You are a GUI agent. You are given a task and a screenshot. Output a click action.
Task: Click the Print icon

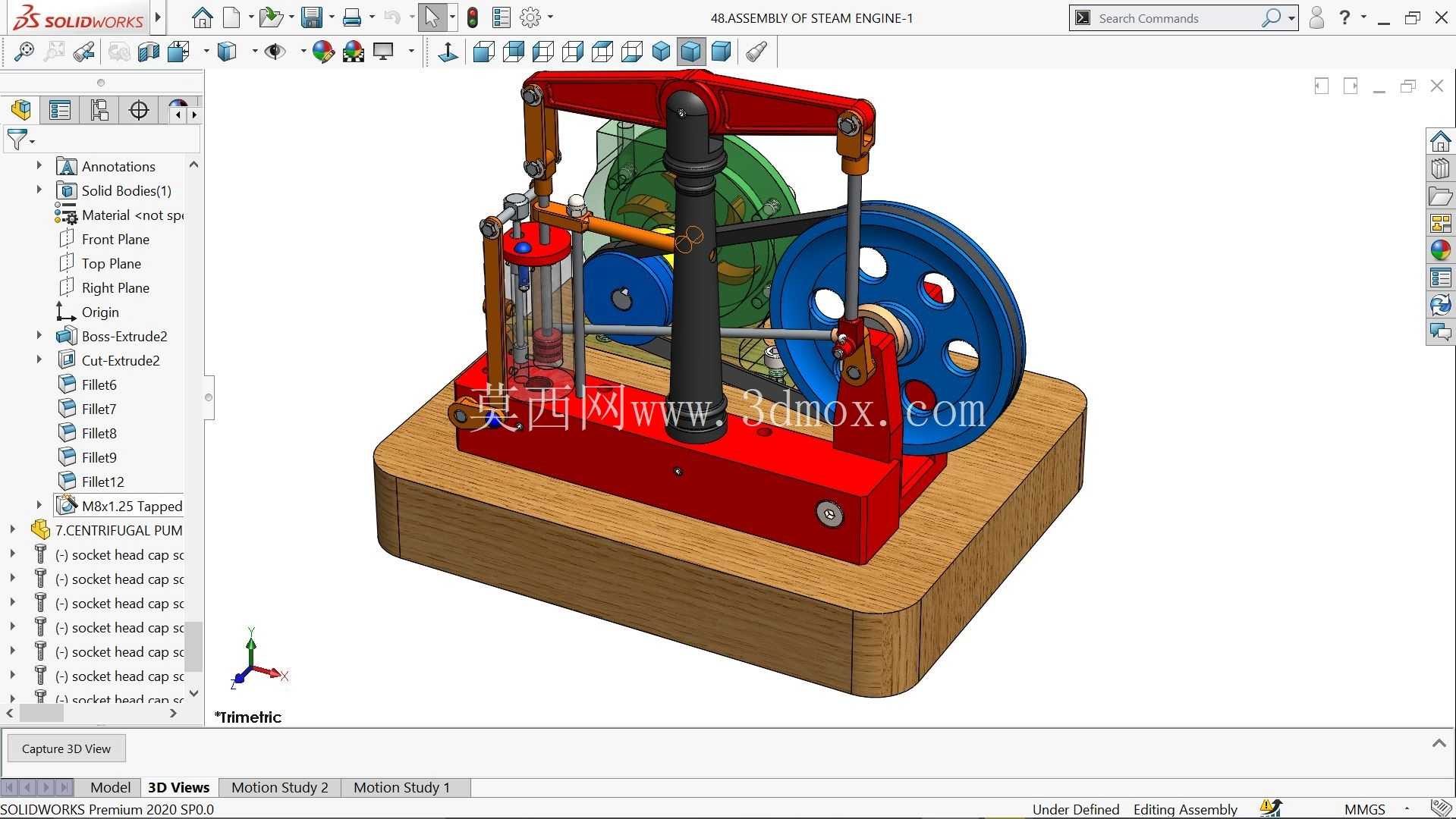[x=352, y=17]
